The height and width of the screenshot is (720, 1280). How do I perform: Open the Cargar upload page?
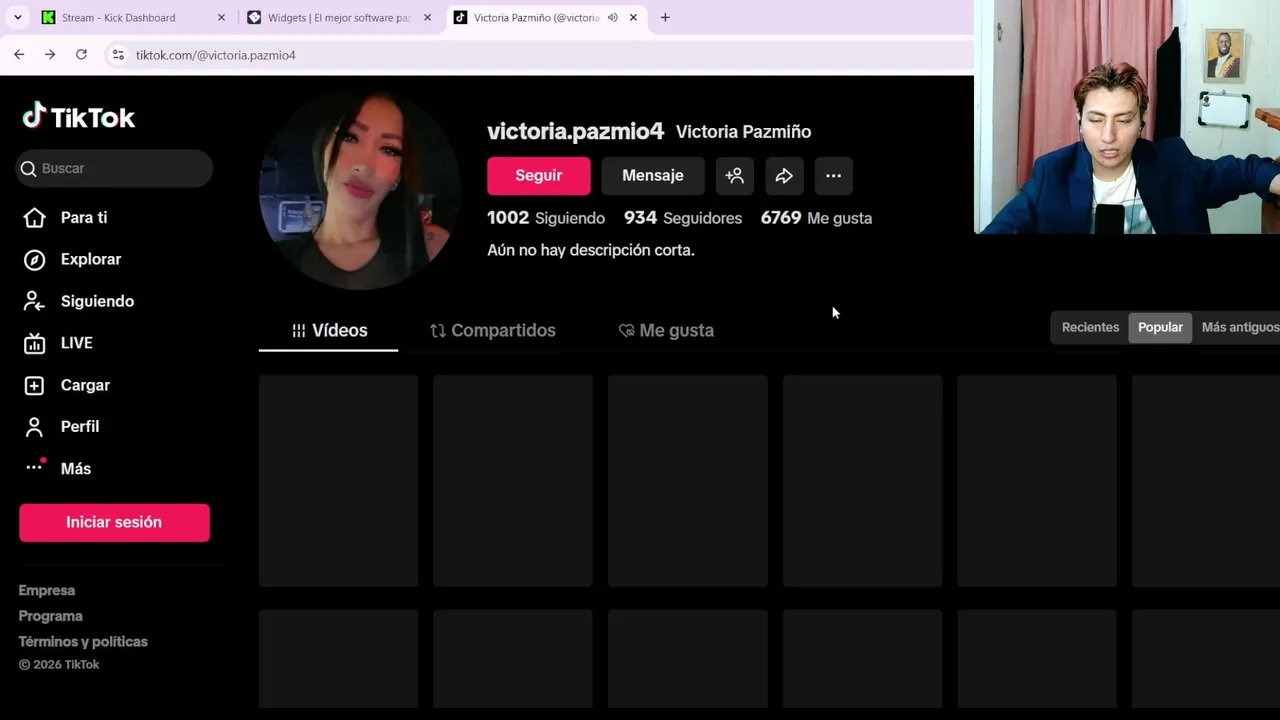[x=66, y=385]
